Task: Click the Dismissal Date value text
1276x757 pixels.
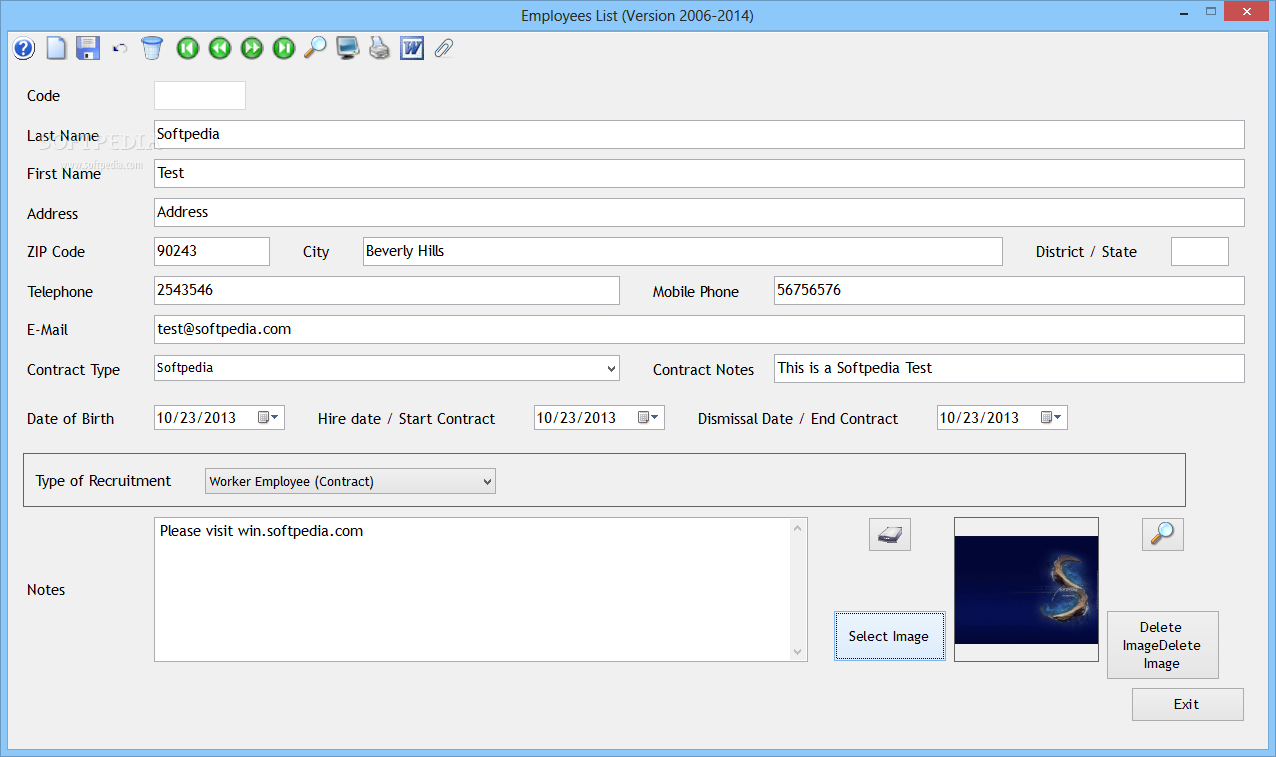Action: [x=980, y=418]
